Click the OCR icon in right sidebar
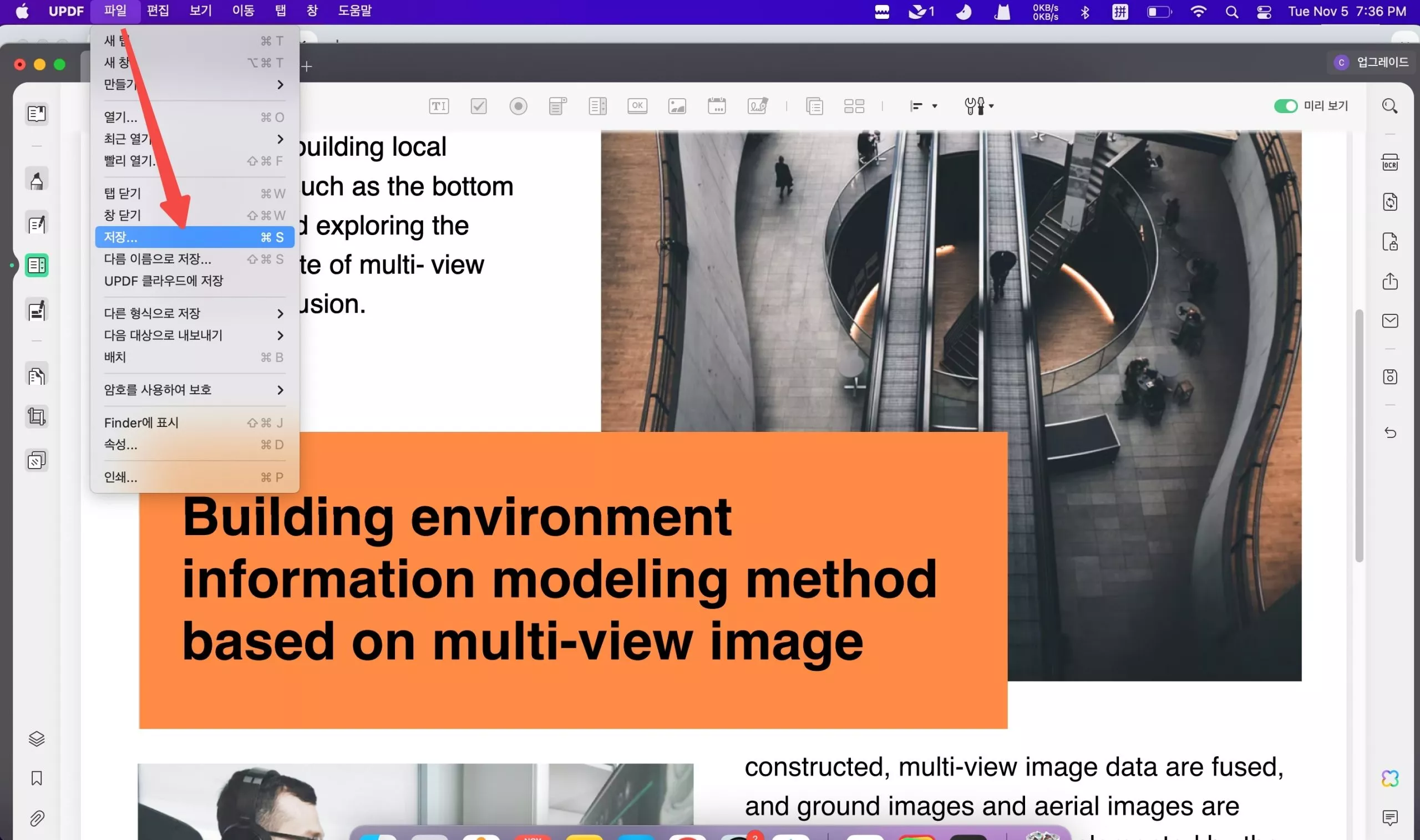Viewport: 1420px width, 840px height. point(1389,162)
